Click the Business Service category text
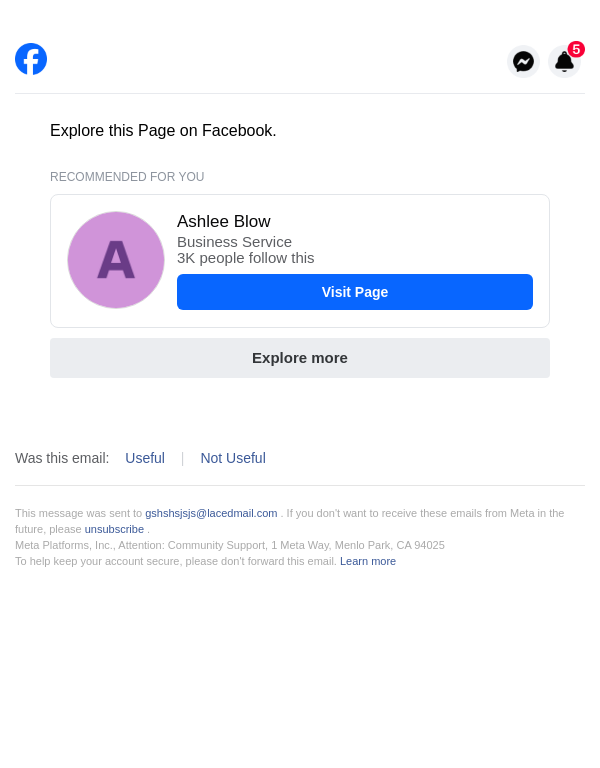 [x=234, y=242]
